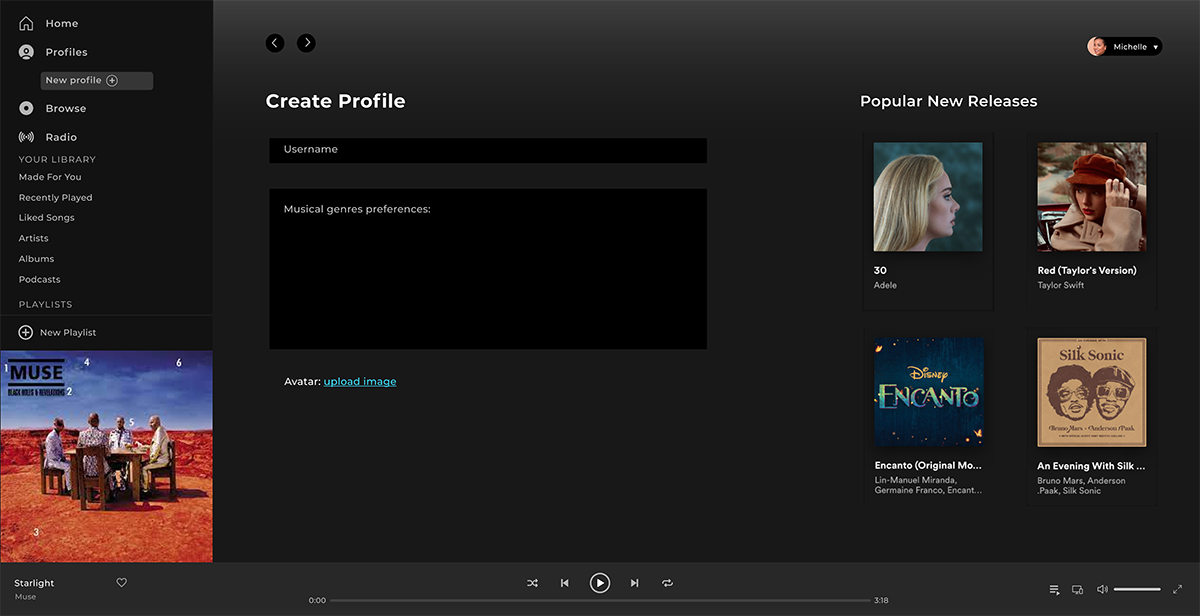Go forward with the right arrow button
Viewport: 1200px width, 616px height.
tap(306, 43)
